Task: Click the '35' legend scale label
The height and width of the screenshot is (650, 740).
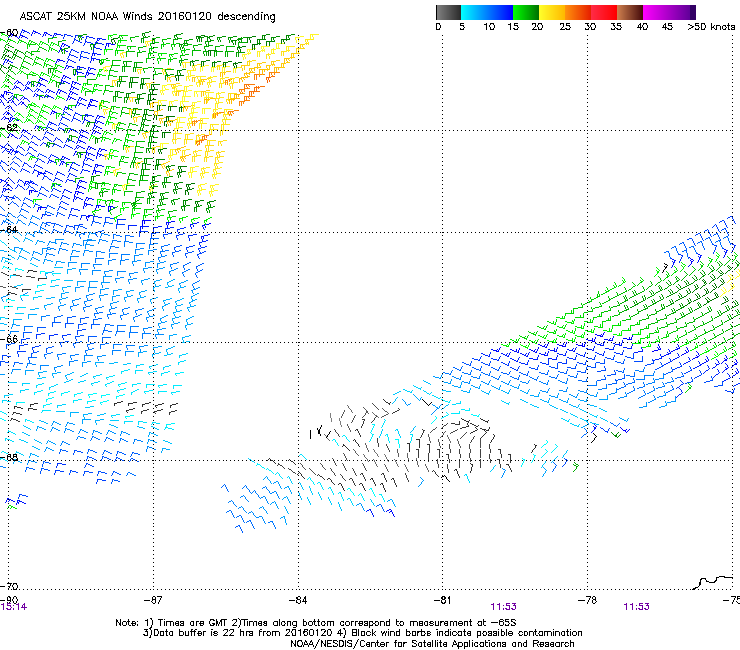Action: [x=616, y=27]
